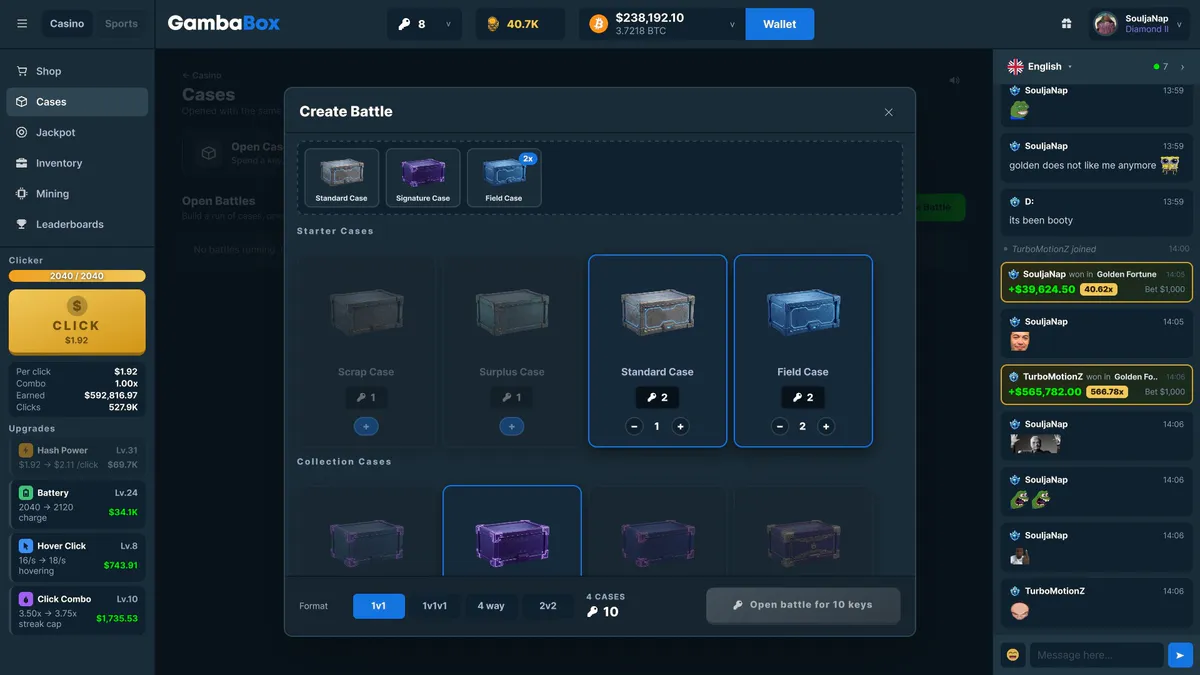Open the hamburger menu icon
The height and width of the screenshot is (675, 1200).
click(x=22, y=24)
